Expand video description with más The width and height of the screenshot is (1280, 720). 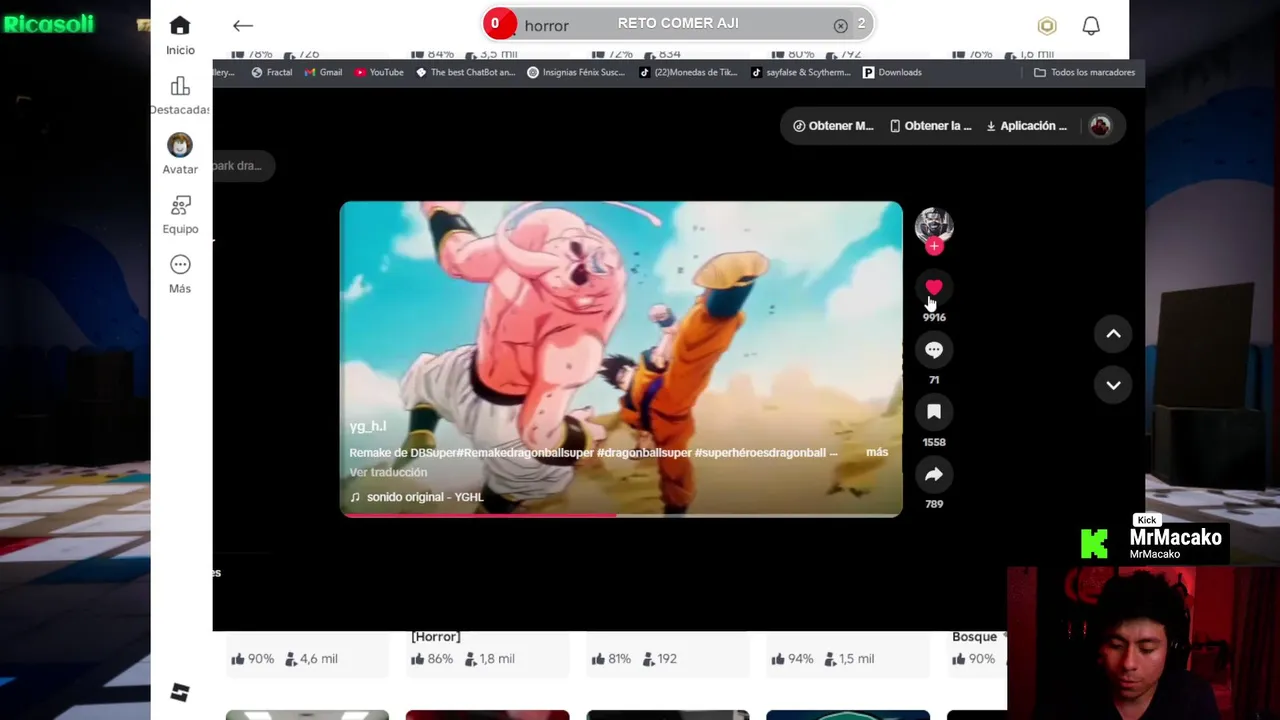pyautogui.click(x=877, y=452)
